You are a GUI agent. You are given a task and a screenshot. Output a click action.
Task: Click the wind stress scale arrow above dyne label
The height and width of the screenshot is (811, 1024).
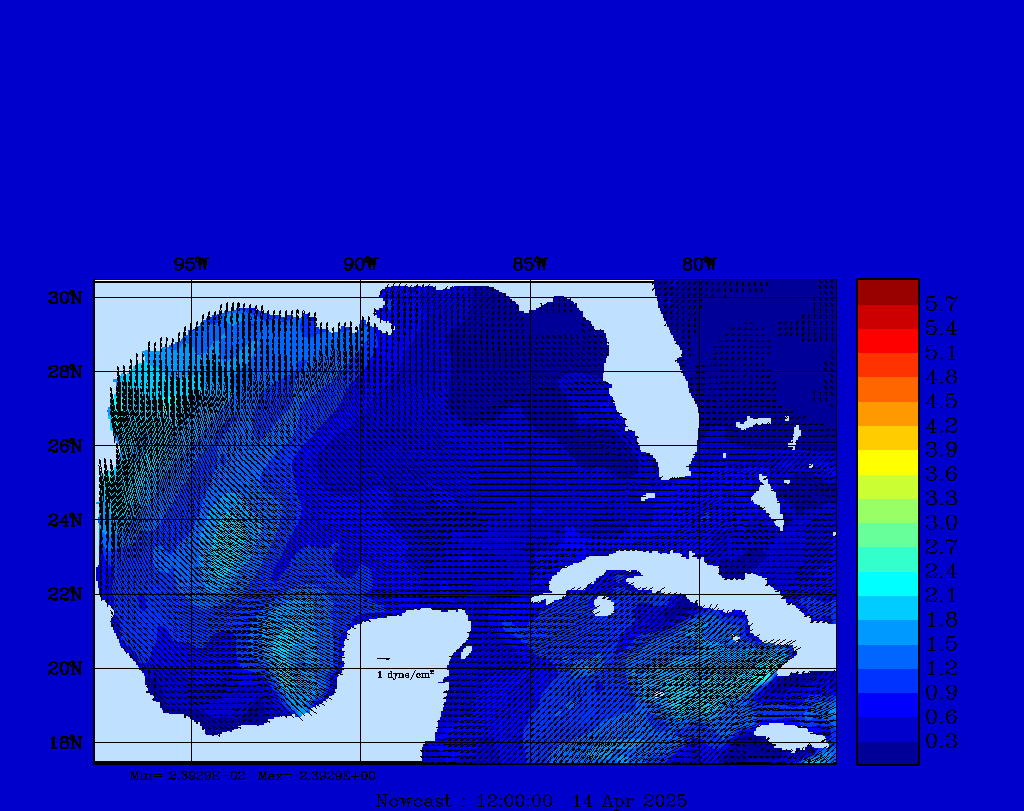point(384,659)
